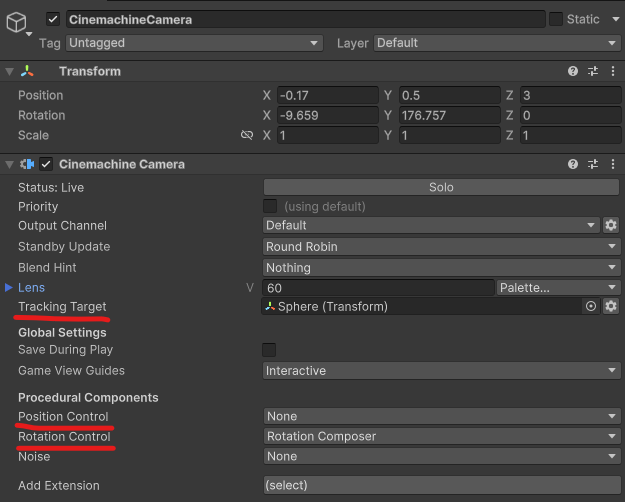Click the Status: Live label

coord(51,187)
